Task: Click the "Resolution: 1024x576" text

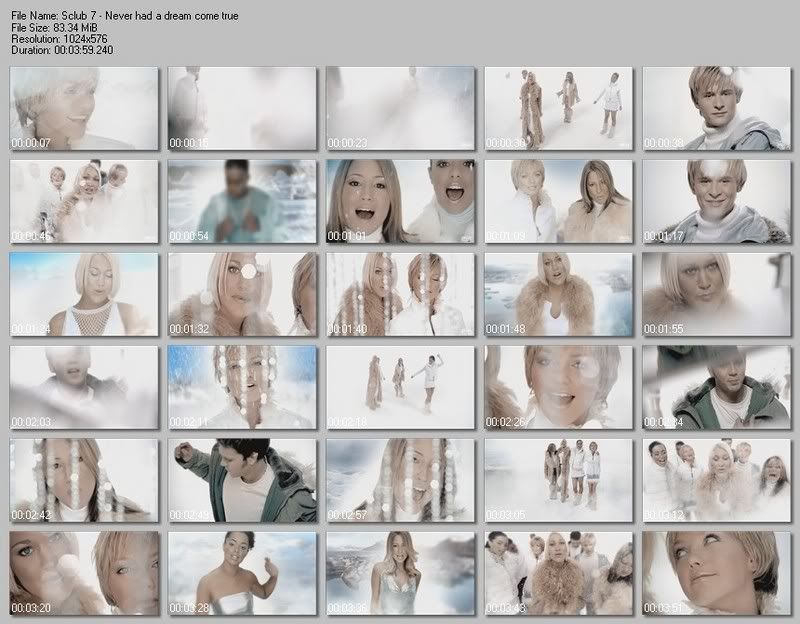Action: [59, 39]
